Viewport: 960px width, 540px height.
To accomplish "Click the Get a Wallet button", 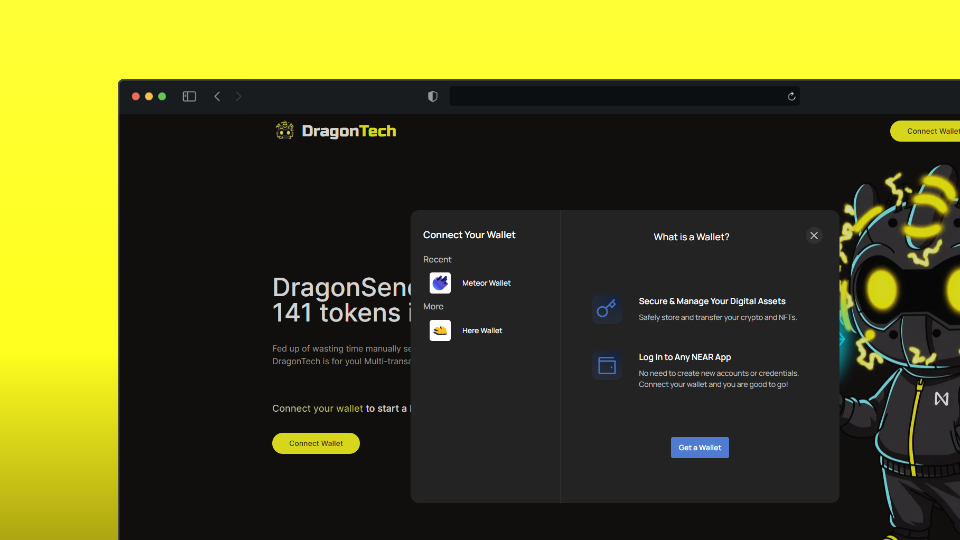I will click(700, 448).
